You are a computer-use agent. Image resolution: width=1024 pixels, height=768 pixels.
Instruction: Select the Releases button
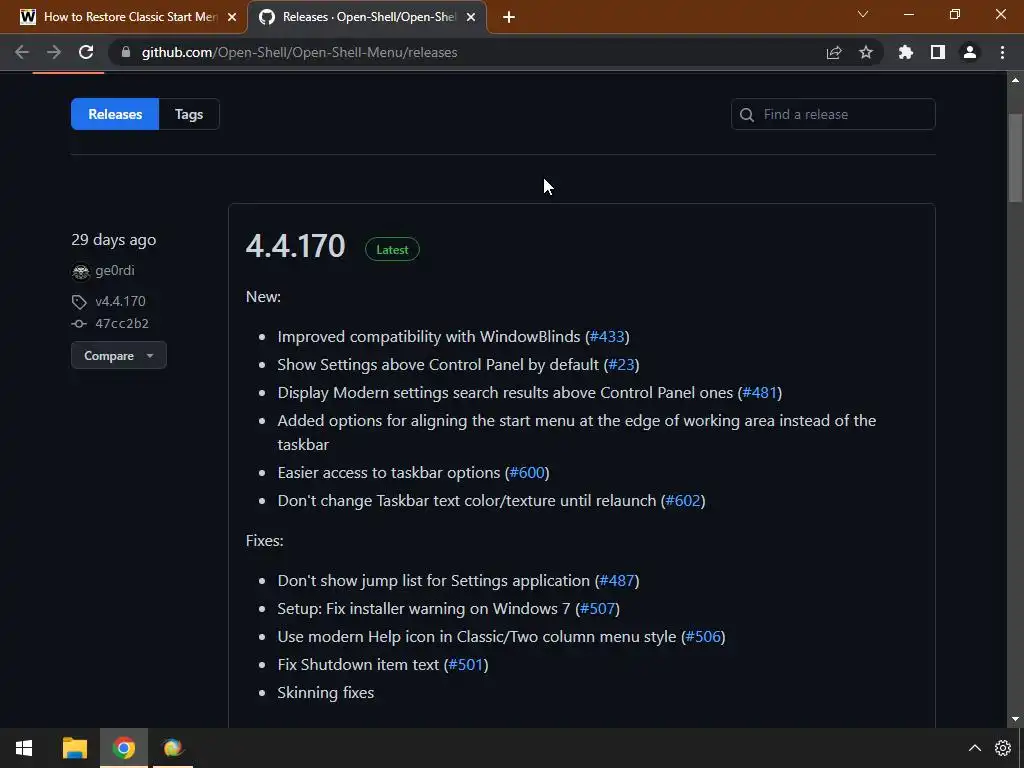click(x=115, y=114)
